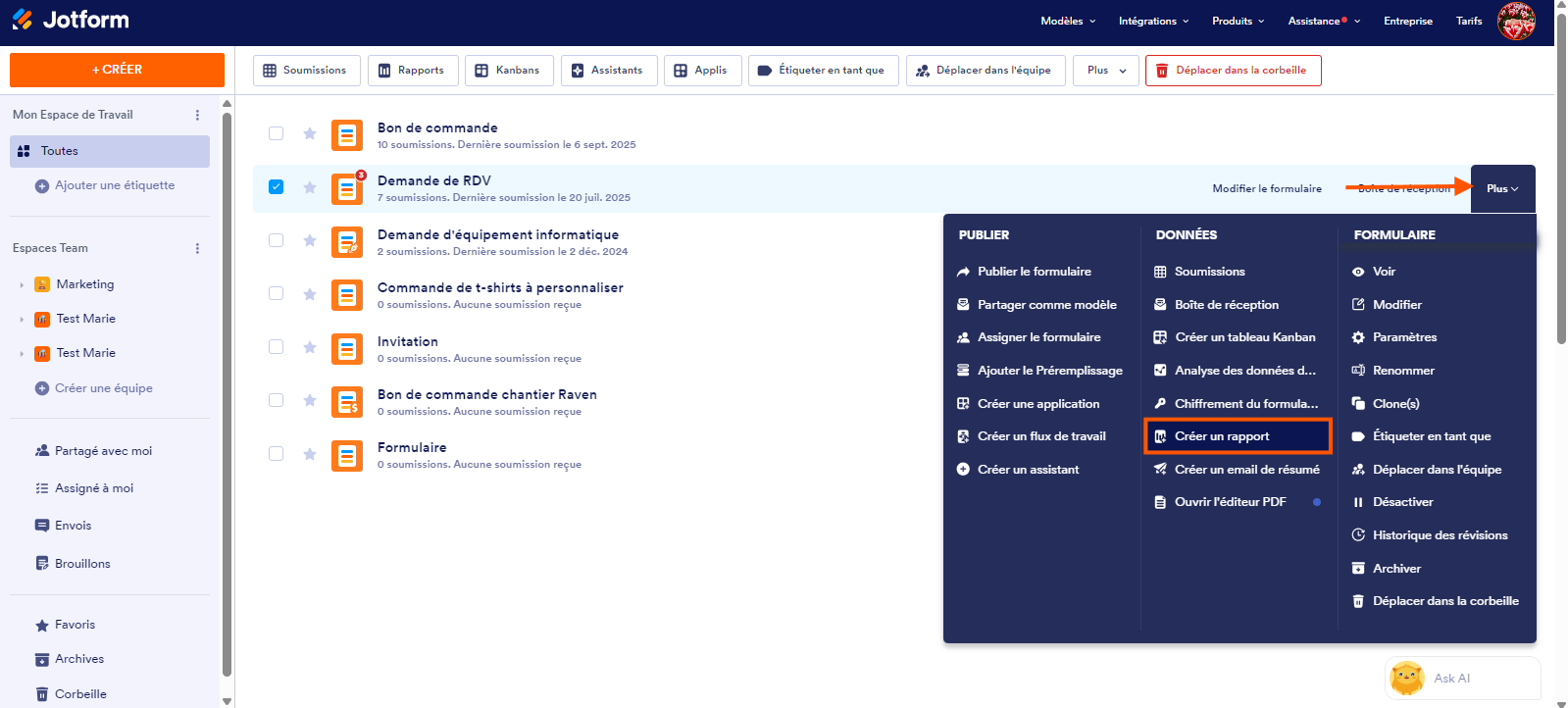
Task: Click the pause icon next to Désactiver
Action: (1358, 502)
